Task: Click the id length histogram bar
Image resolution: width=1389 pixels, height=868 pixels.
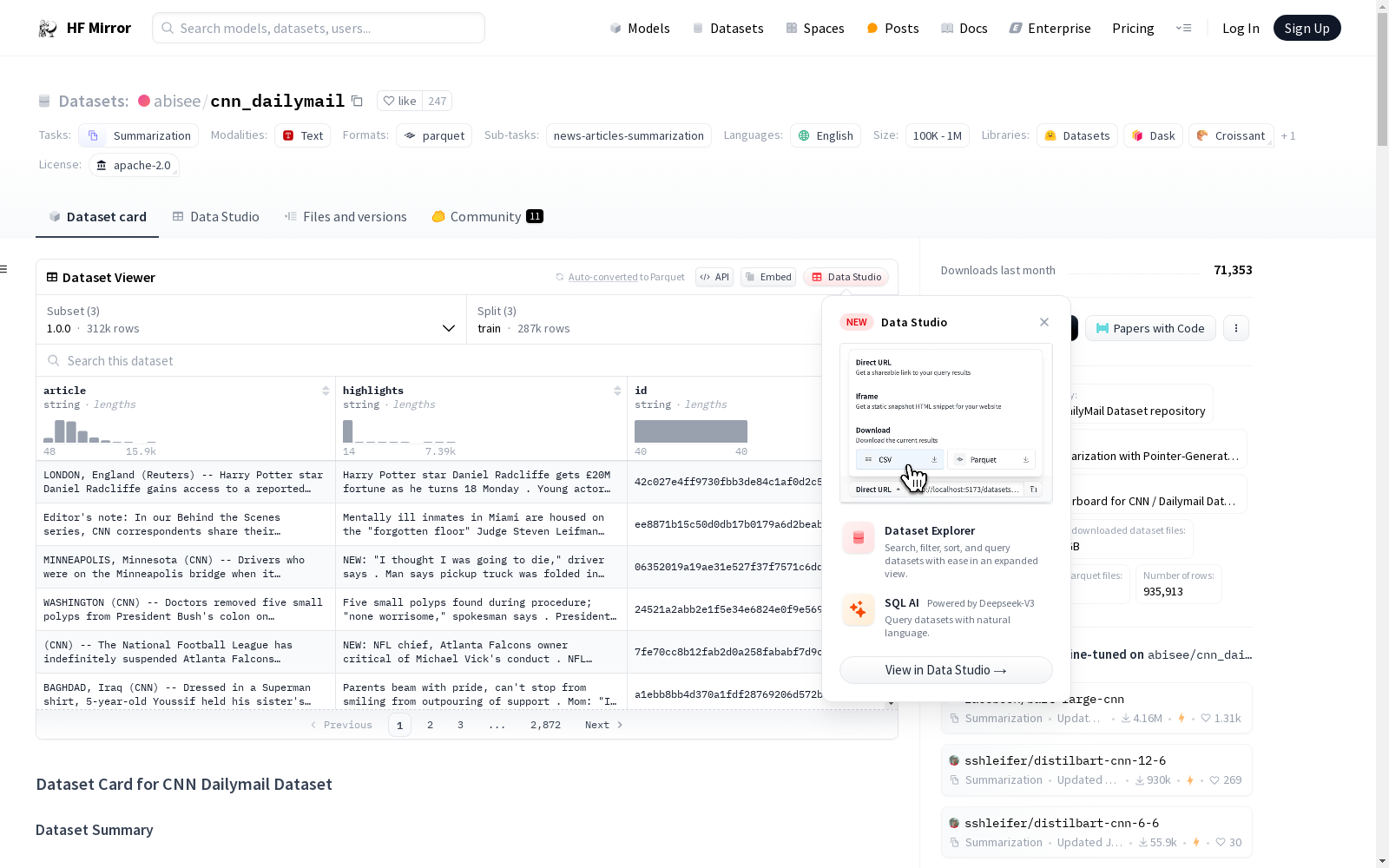Action: (x=691, y=431)
